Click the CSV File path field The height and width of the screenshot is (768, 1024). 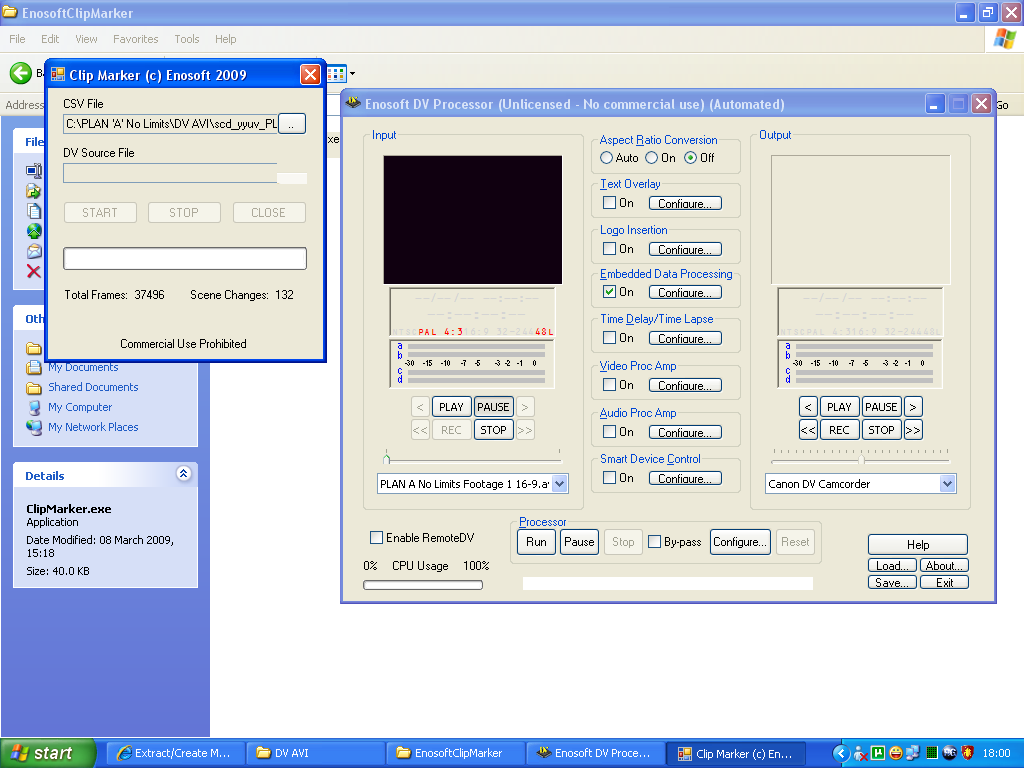coord(171,124)
